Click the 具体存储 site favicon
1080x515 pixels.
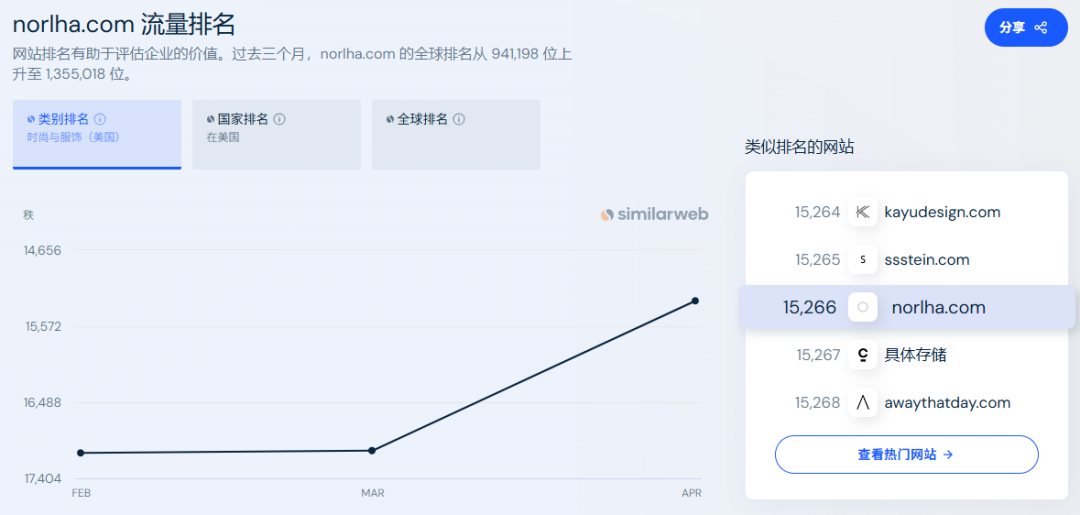(x=862, y=355)
